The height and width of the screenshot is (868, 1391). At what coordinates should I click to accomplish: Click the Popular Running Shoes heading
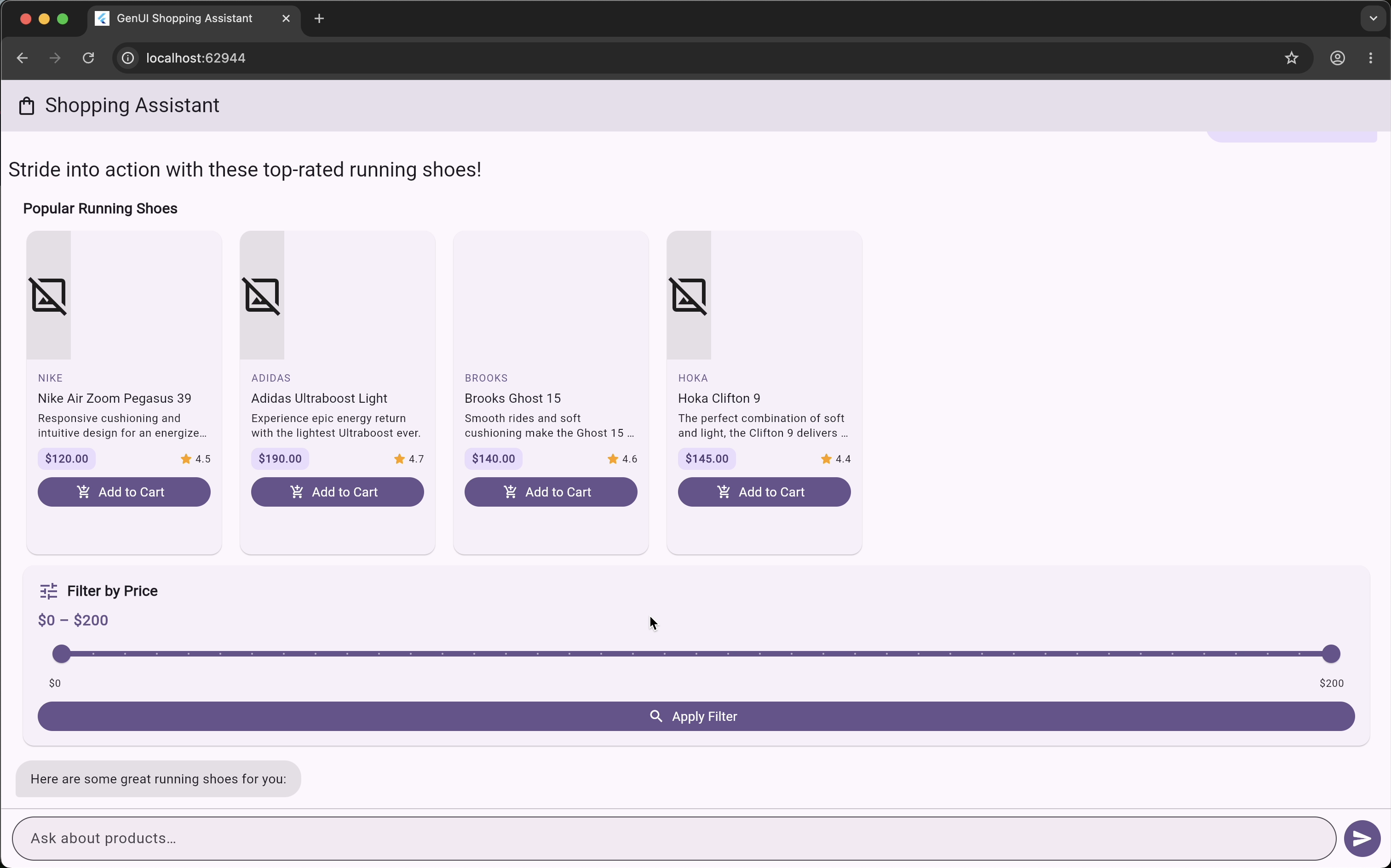coord(100,208)
